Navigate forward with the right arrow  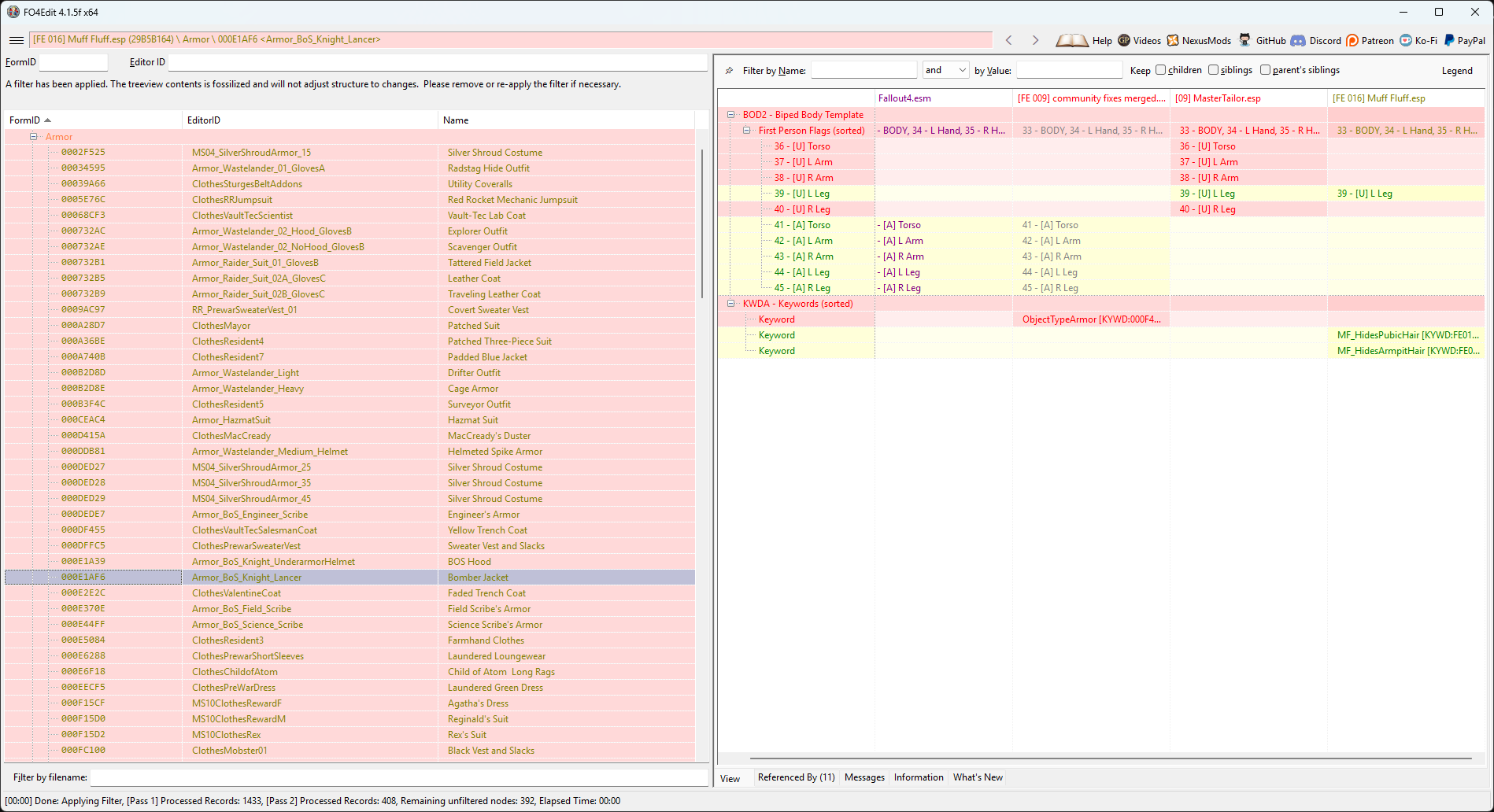(1035, 40)
